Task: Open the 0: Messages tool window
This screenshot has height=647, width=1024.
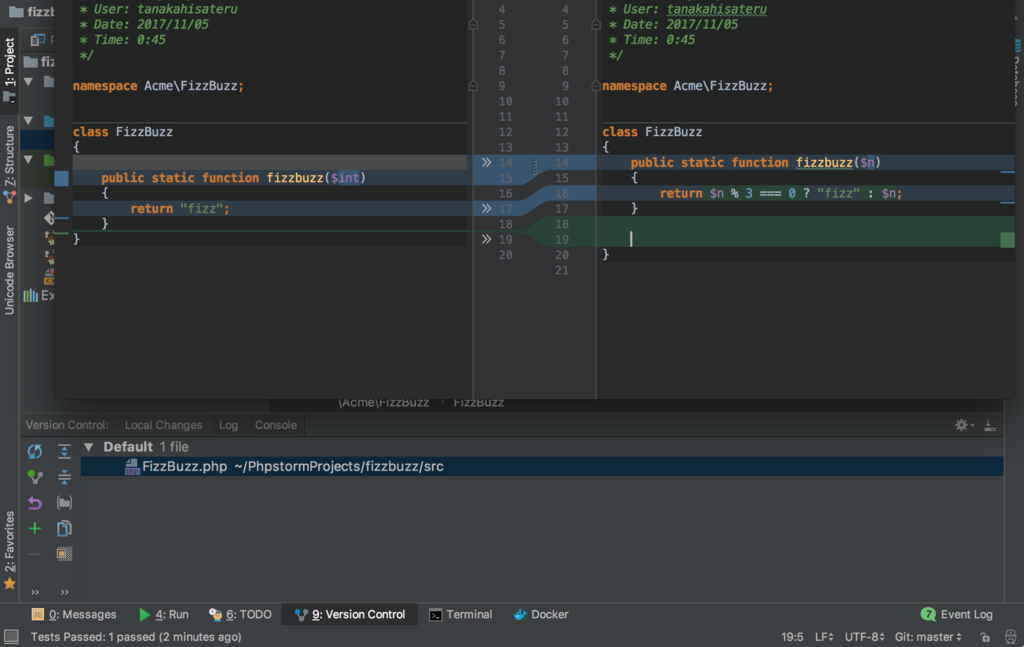Action: (74, 614)
